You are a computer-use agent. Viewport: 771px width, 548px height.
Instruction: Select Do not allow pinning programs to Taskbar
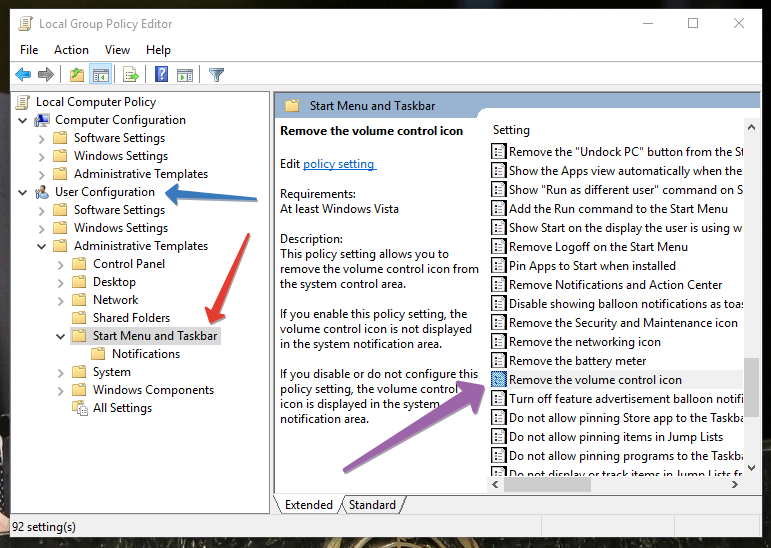pos(625,456)
